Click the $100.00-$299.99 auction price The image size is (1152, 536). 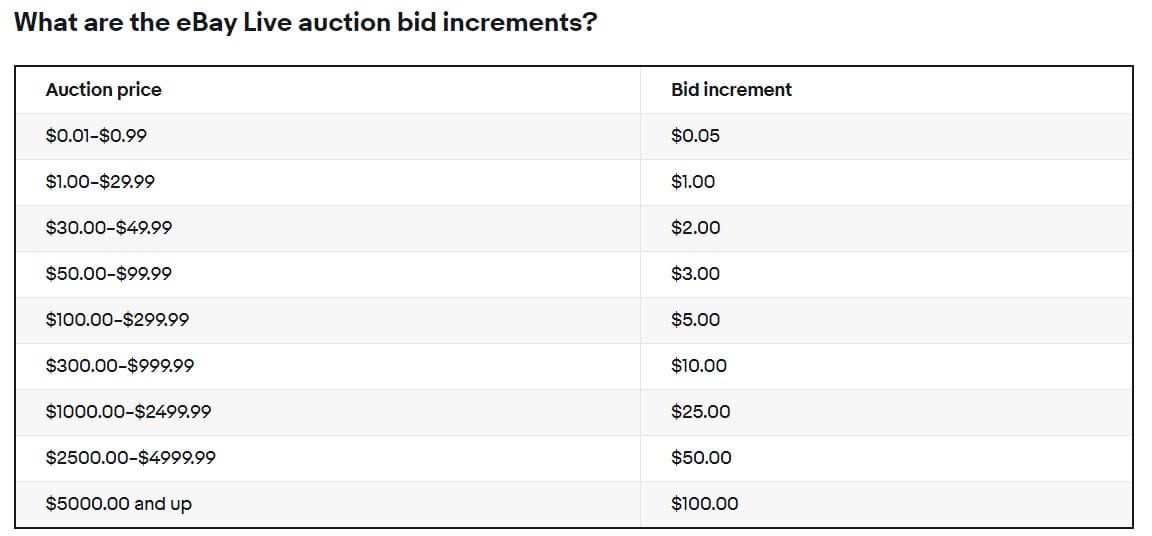click(117, 320)
